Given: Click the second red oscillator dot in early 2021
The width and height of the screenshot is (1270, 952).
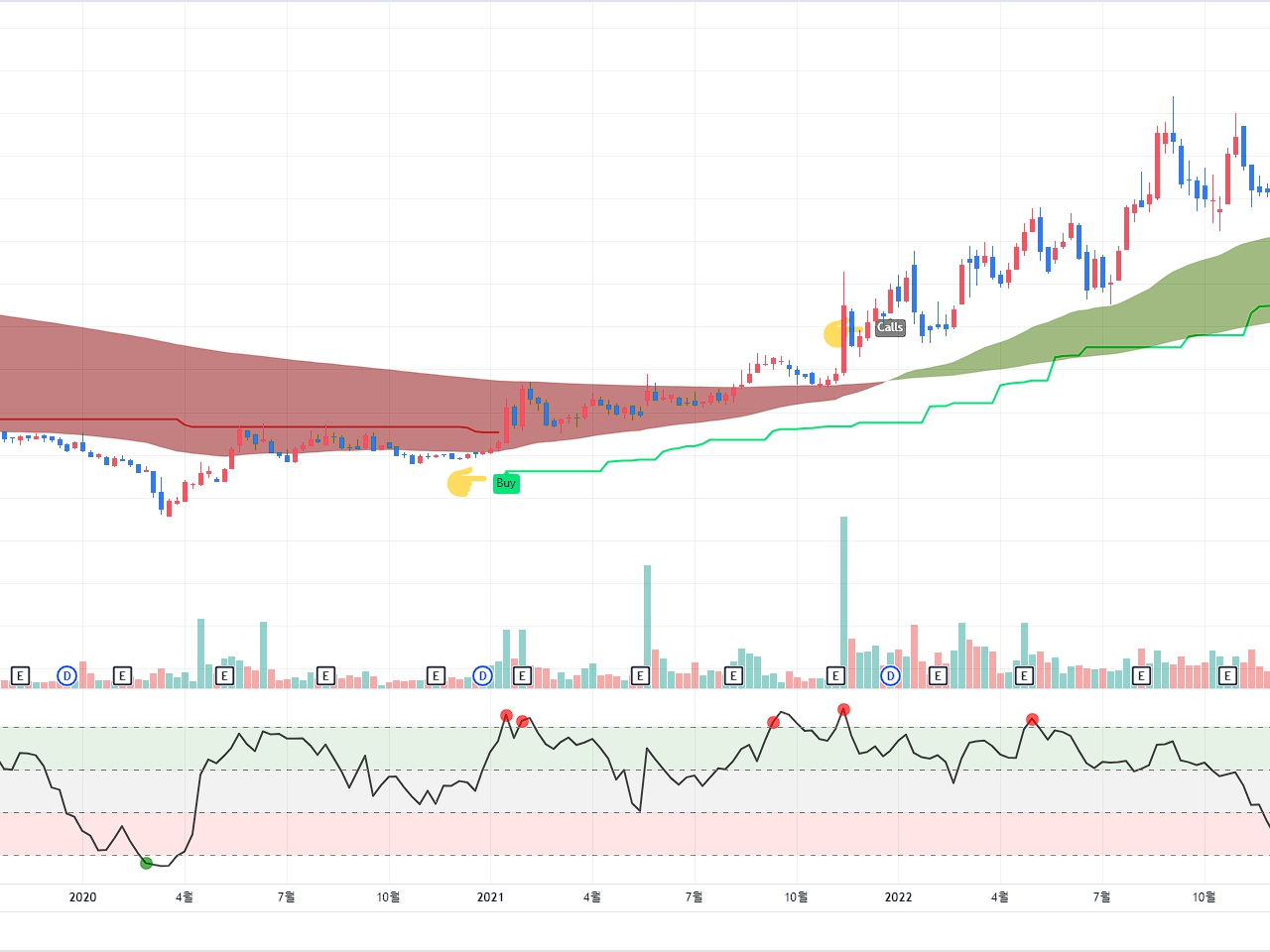Looking at the screenshot, I should tap(522, 721).
